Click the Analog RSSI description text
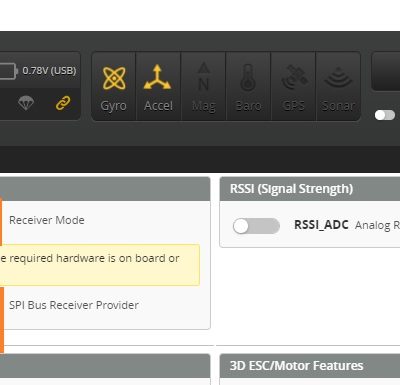Viewport: 400px width, 385px height. (x=377, y=225)
